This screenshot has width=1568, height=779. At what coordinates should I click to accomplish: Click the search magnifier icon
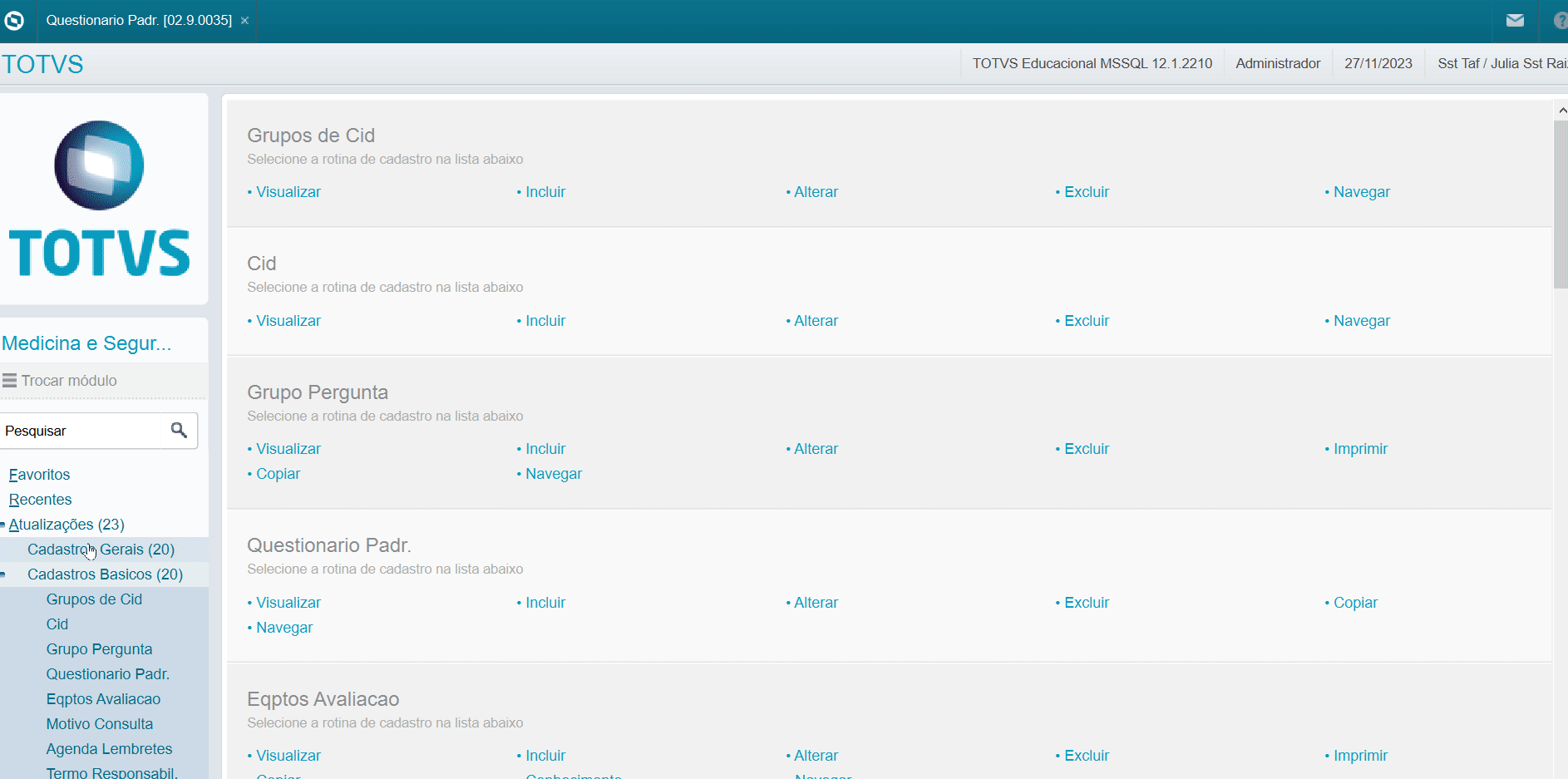[179, 430]
